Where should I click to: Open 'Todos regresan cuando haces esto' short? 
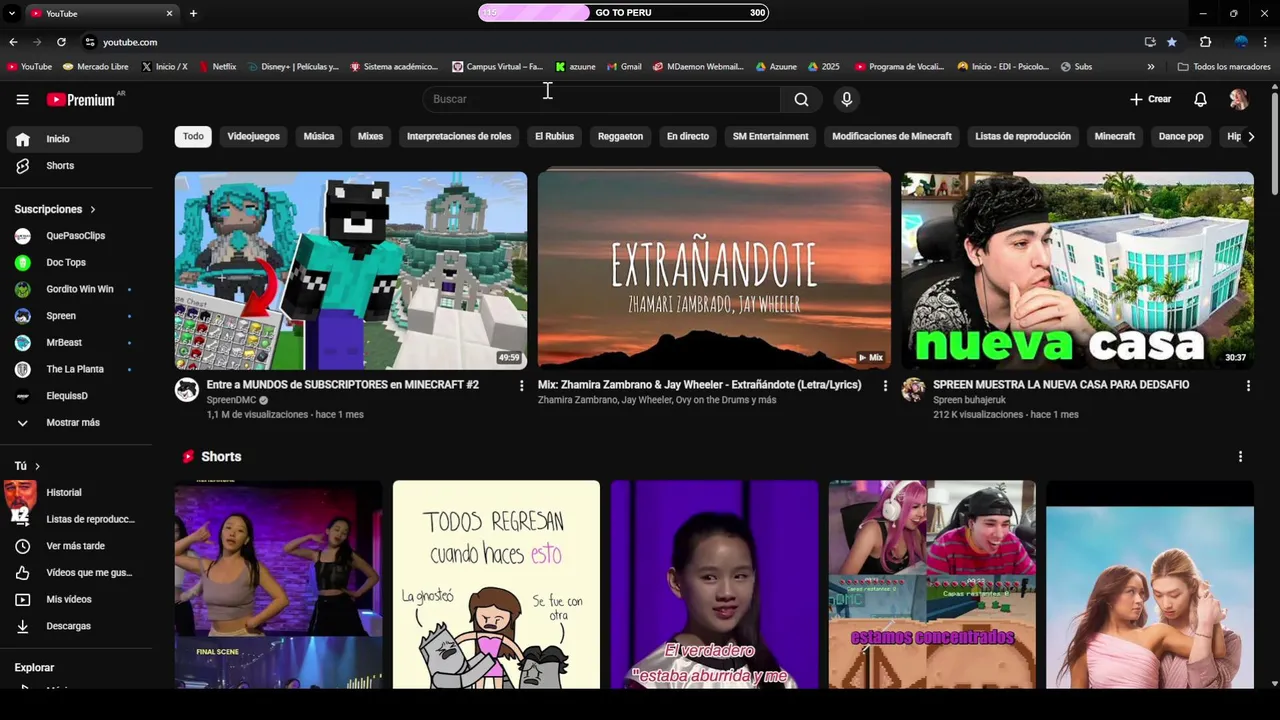[496, 584]
